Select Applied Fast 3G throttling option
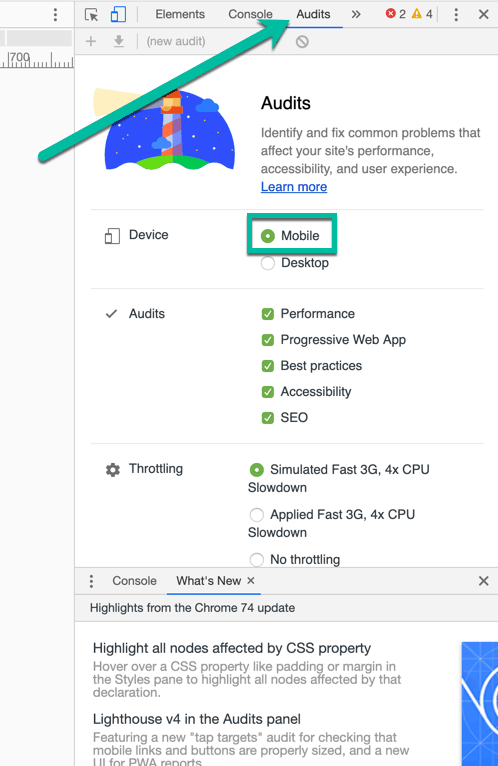Screen dimensions: 498x766 (x=257, y=515)
